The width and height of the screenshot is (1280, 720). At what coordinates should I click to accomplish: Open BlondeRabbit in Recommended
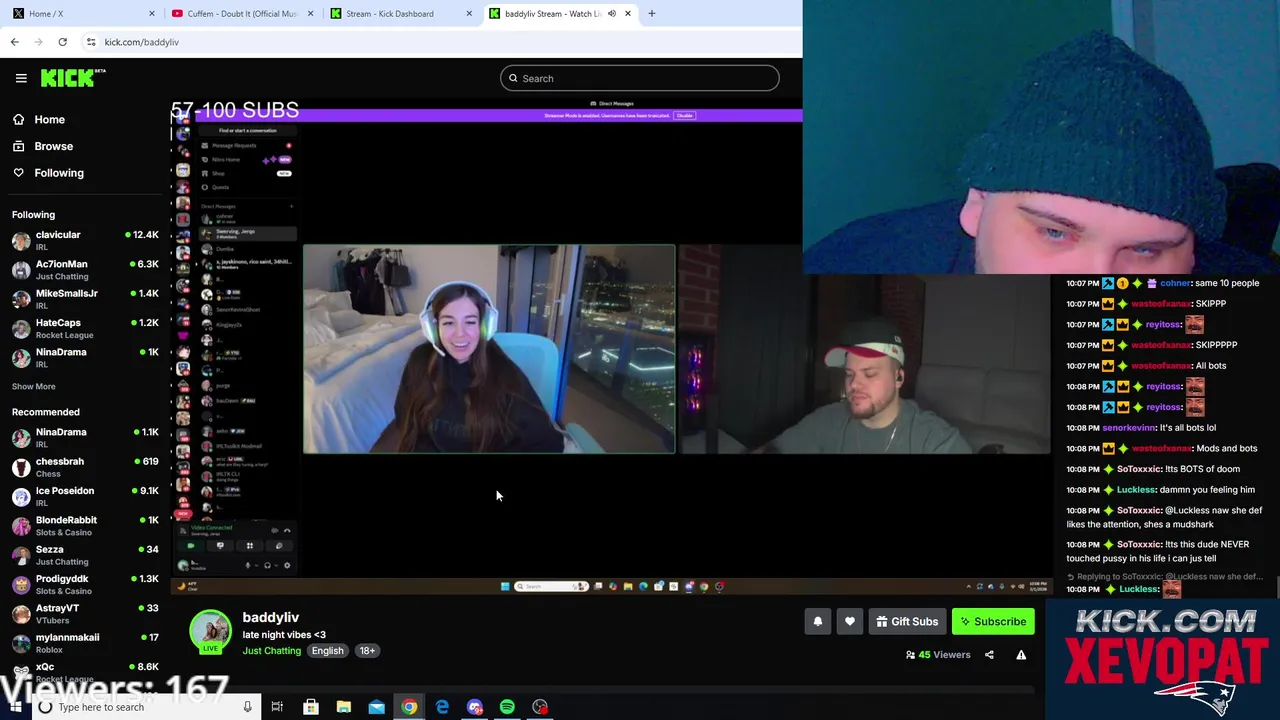(x=85, y=526)
